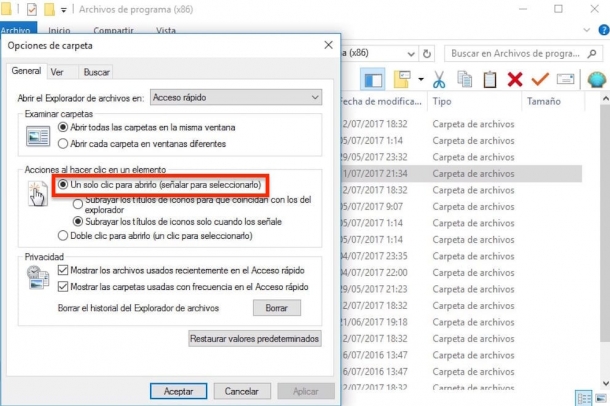The height and width of the screenshot is (406, 610).
Task: Switch to the General tab
Action: 26,71
